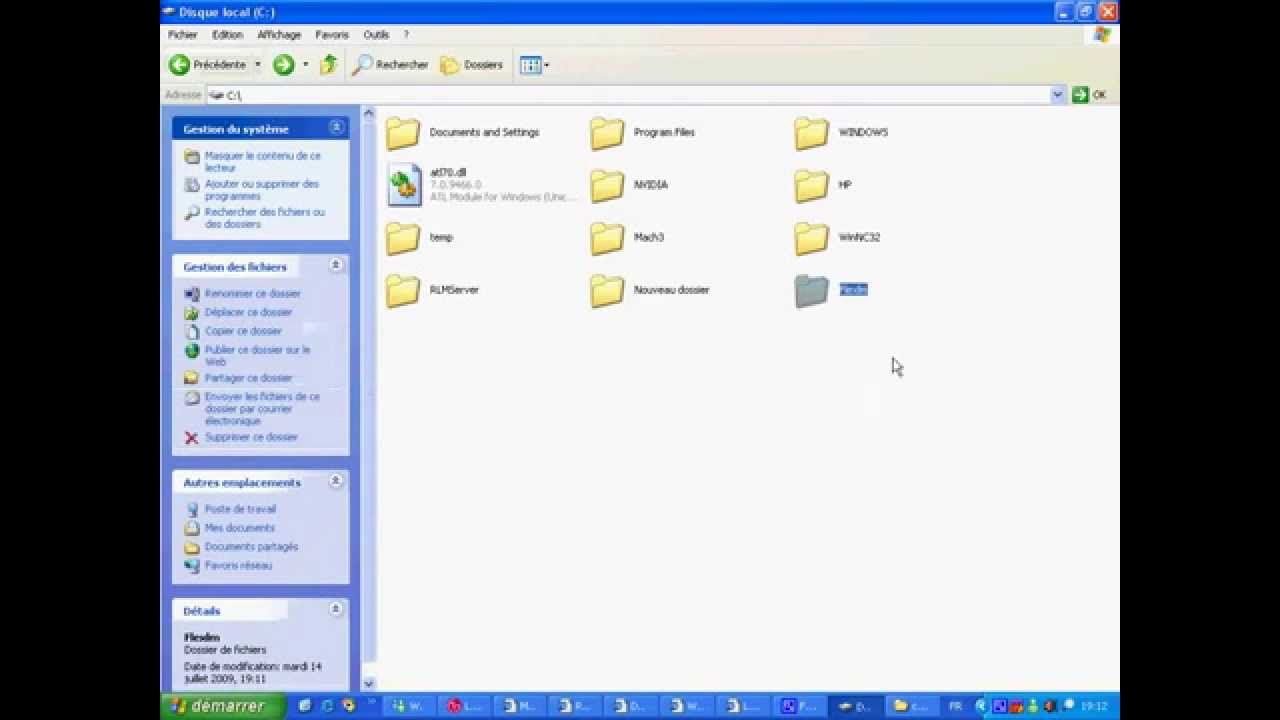Select the Mach3 folder icon
1280x720 pixels.
tap(607, 238)
